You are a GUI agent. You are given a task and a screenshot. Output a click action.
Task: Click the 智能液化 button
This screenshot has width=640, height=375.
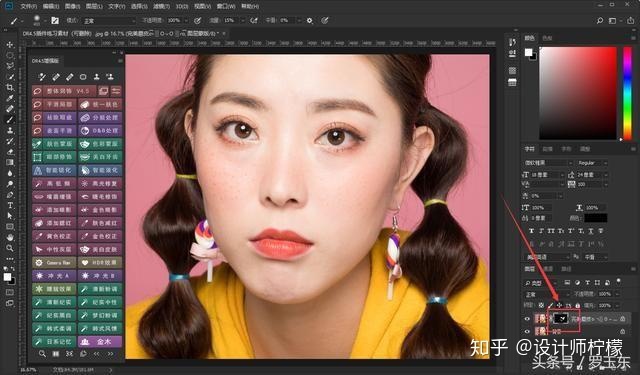[100, 170]
